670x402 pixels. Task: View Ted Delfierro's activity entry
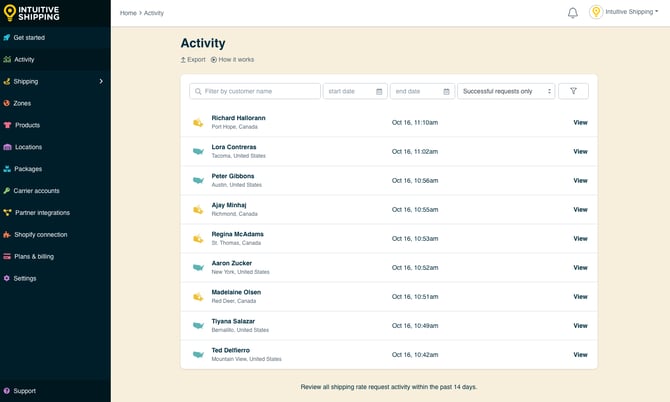click(x=580, y=355)
